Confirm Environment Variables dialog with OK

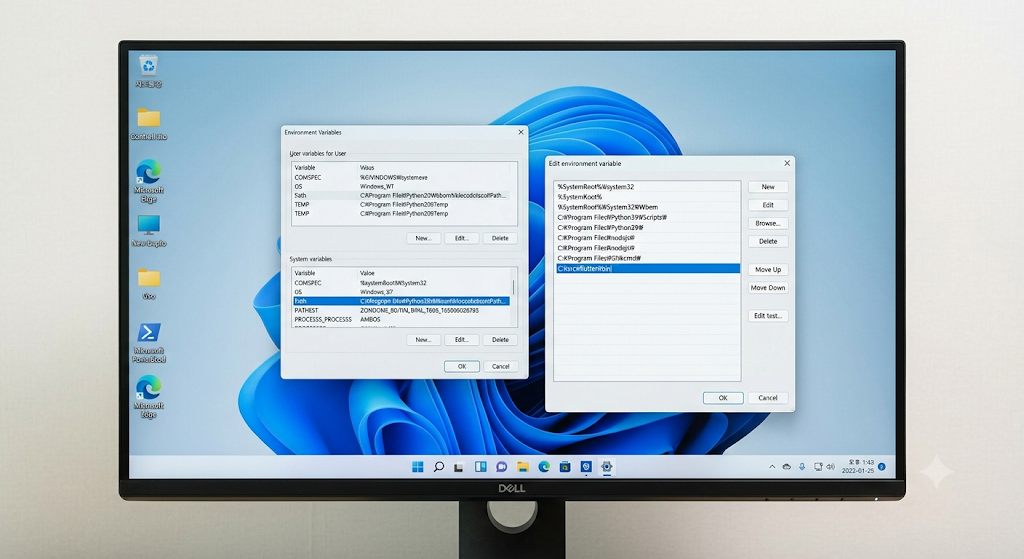[x=462, y=366]
